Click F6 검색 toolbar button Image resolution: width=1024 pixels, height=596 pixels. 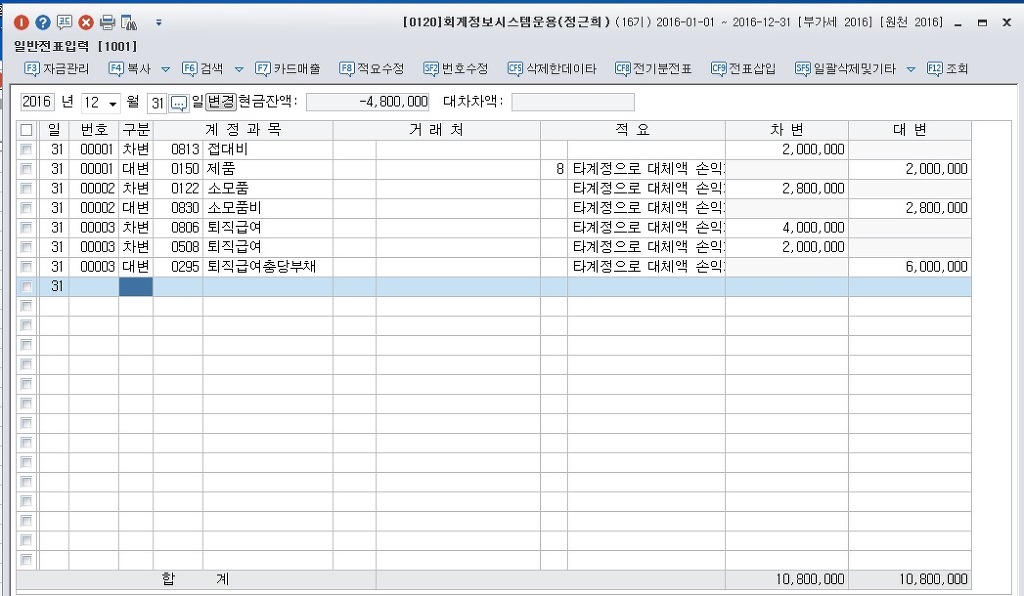[203, 69]
